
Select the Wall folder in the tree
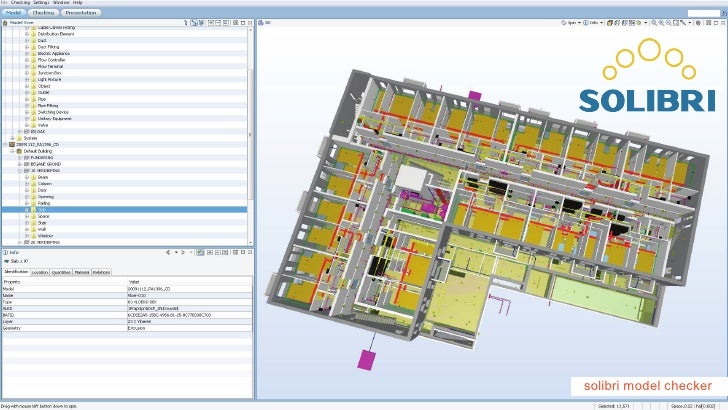coord(42,229)
